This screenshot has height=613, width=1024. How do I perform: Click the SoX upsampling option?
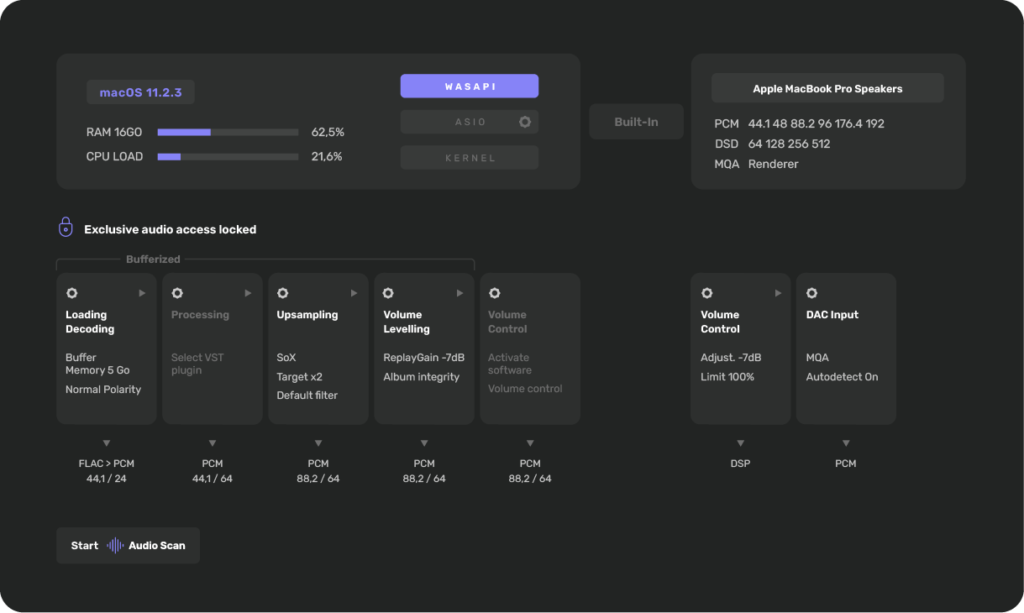[286, 358]
